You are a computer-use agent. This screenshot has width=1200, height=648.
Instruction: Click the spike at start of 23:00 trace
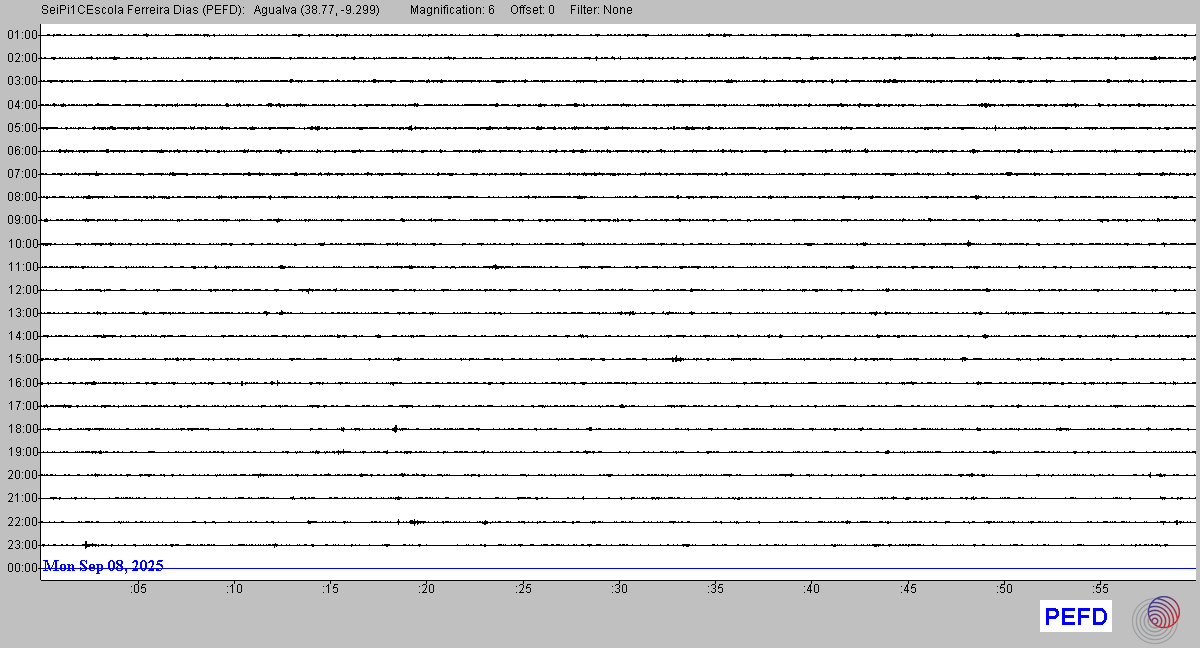click(86, 545)
